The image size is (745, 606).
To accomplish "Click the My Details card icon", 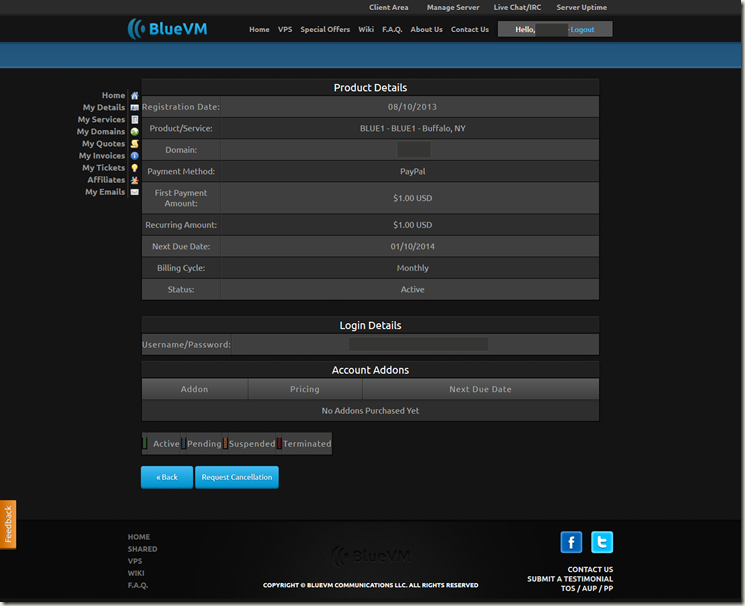I will click(134, 107).
